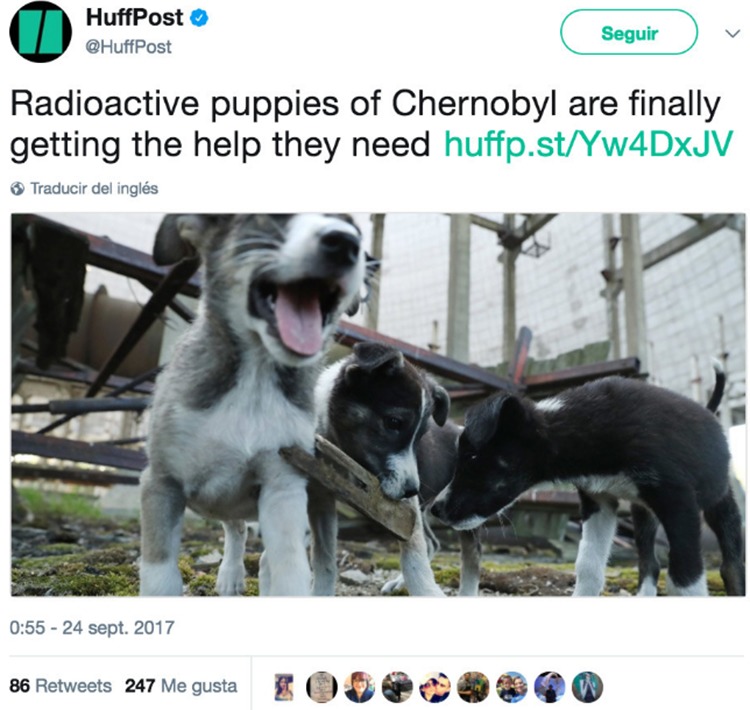Open fourth liker's round avatar
The image size is (750, 710).
pos(397,687)
